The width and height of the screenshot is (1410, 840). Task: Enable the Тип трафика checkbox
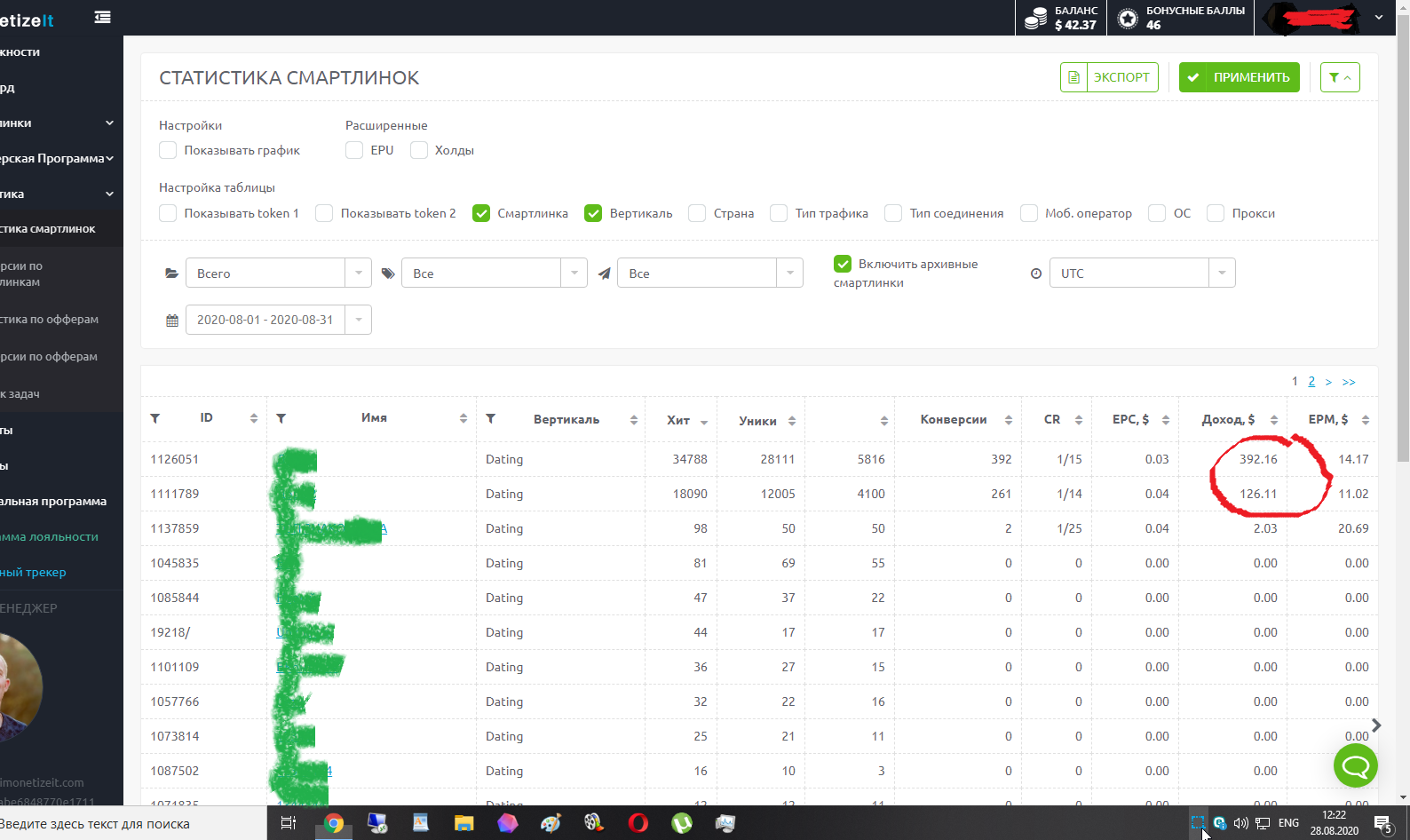[779, 213]
